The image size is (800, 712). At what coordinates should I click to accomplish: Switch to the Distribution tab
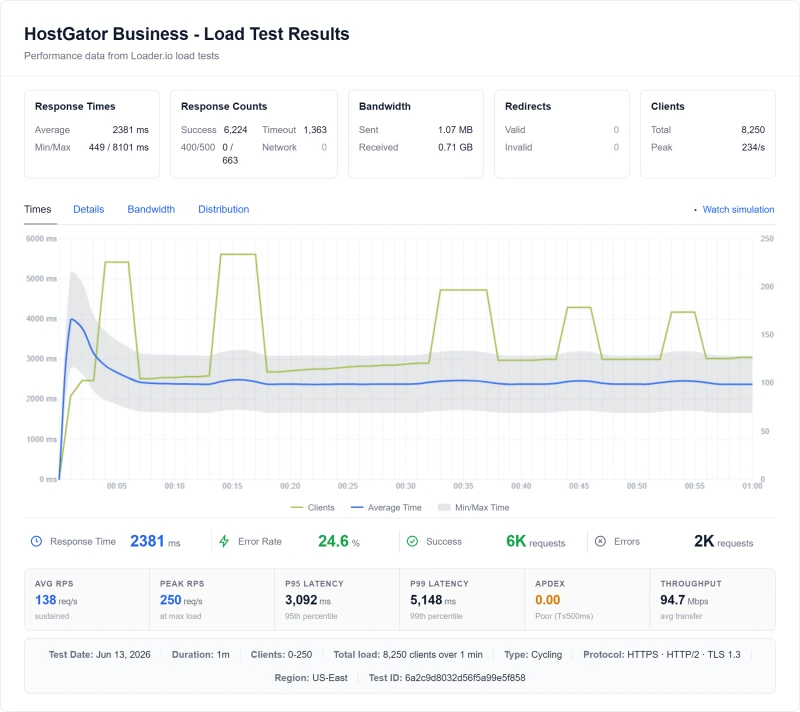click(223, 209)
